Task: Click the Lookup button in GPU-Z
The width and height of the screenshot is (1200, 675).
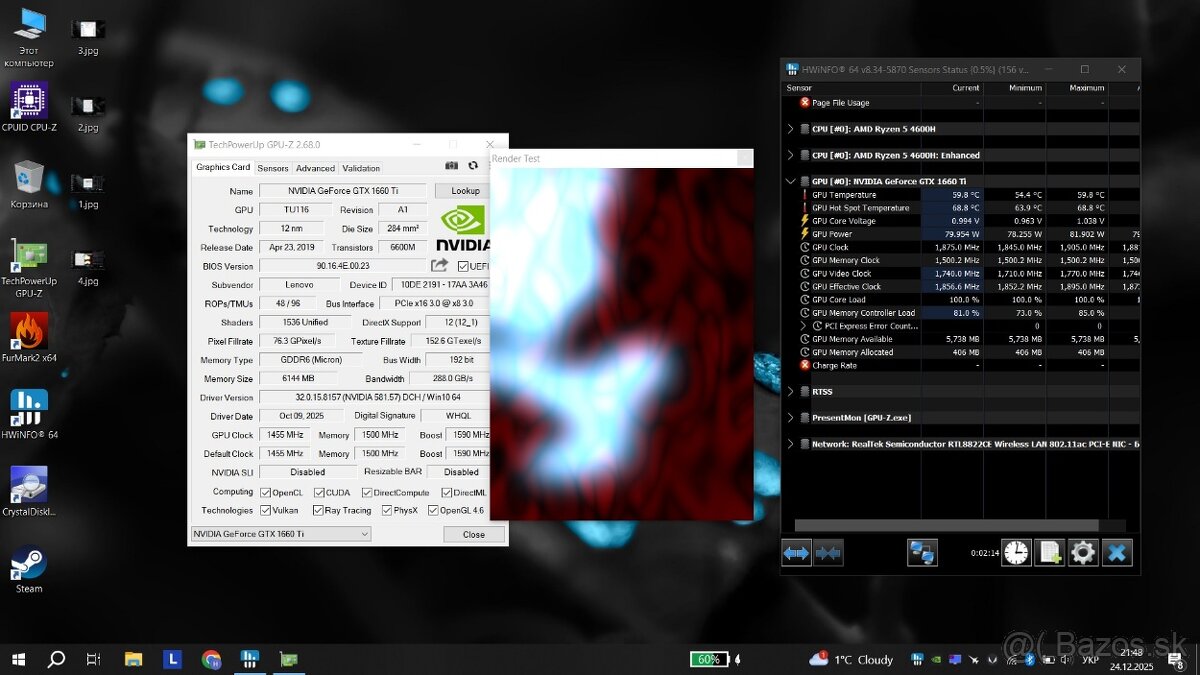Action: [463, 190]
